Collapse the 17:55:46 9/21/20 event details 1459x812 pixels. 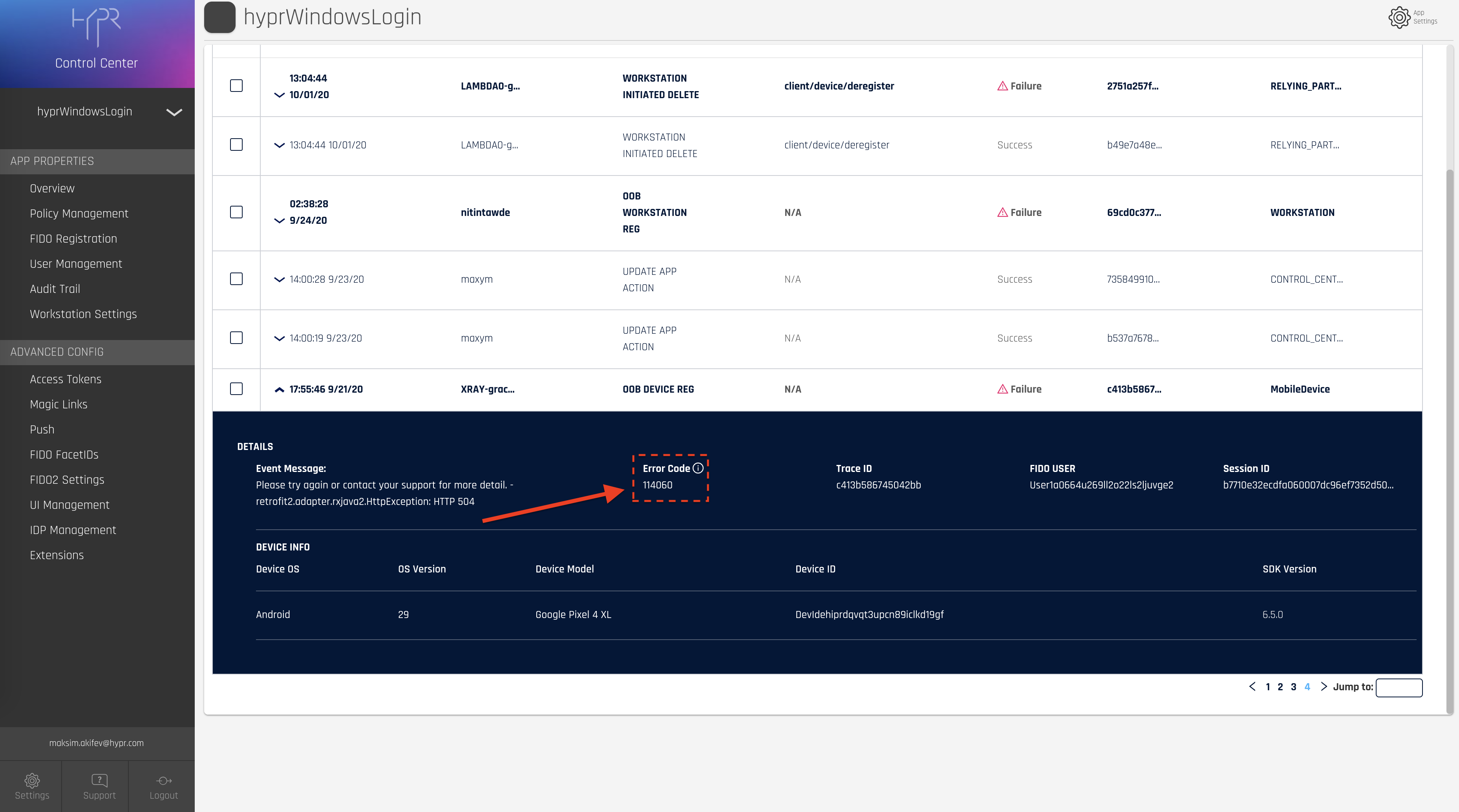pos(279,390)
